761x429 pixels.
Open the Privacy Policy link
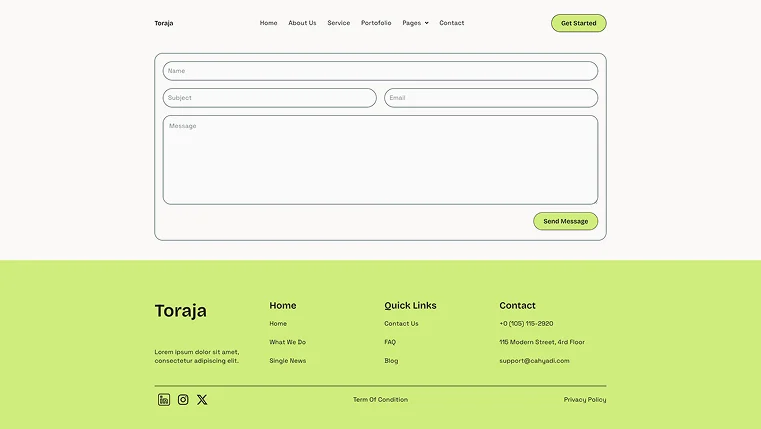click(585, 399)
